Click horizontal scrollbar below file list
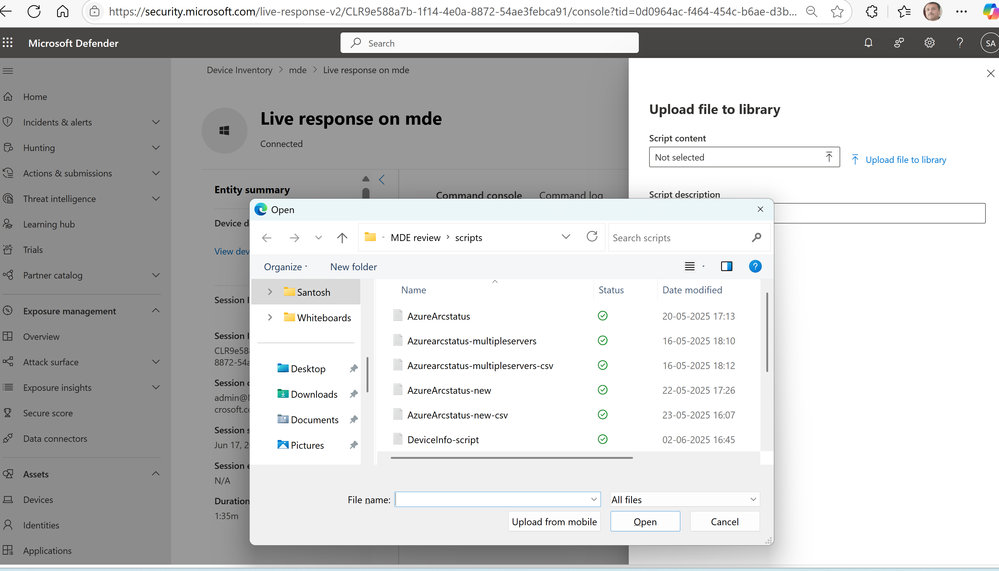 [x=512, y=458]
